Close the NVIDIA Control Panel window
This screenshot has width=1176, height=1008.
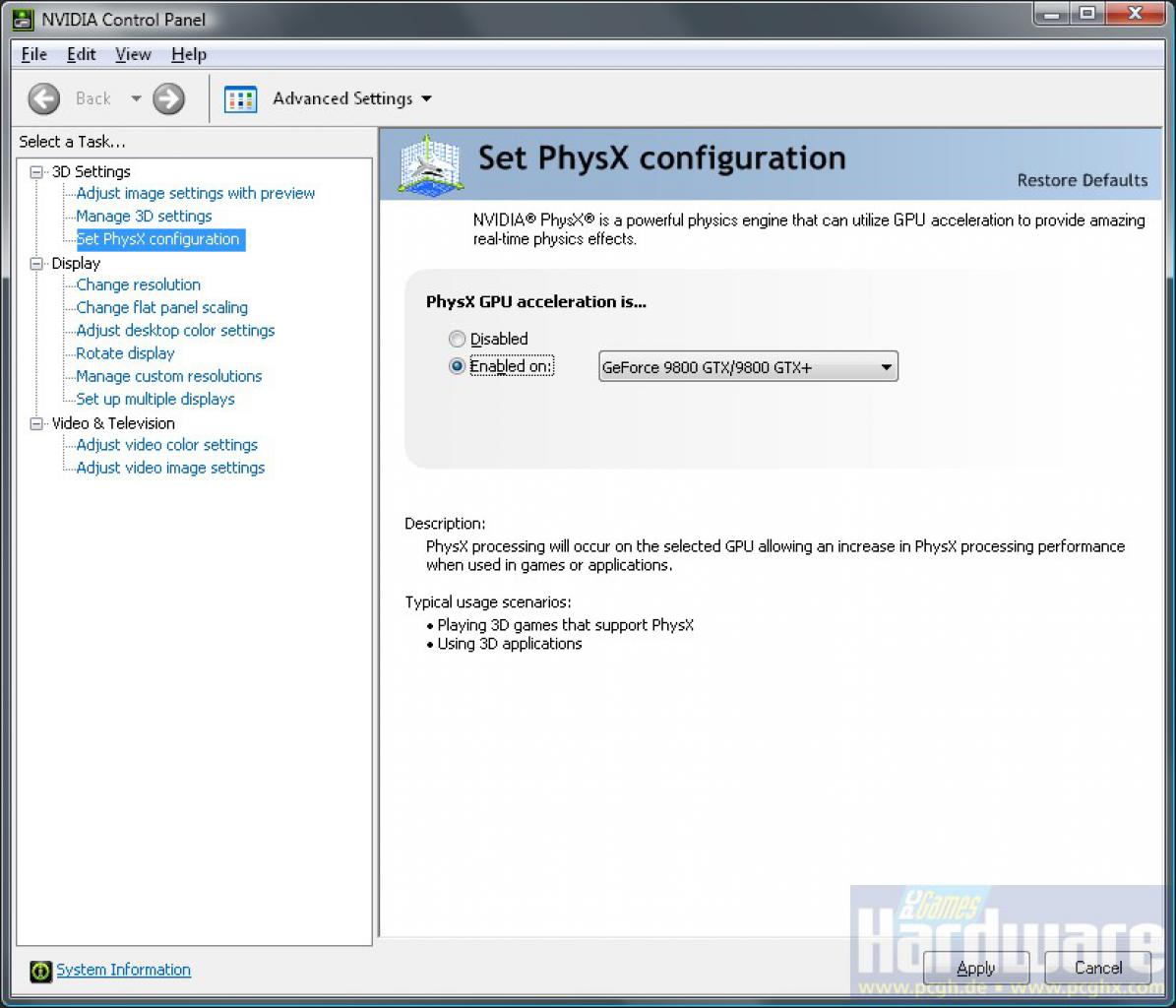coord(1135,14)
